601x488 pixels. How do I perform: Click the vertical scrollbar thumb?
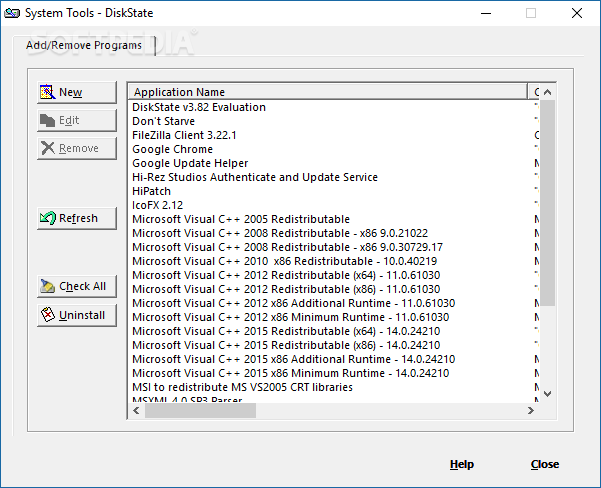(x=548, y=203)
